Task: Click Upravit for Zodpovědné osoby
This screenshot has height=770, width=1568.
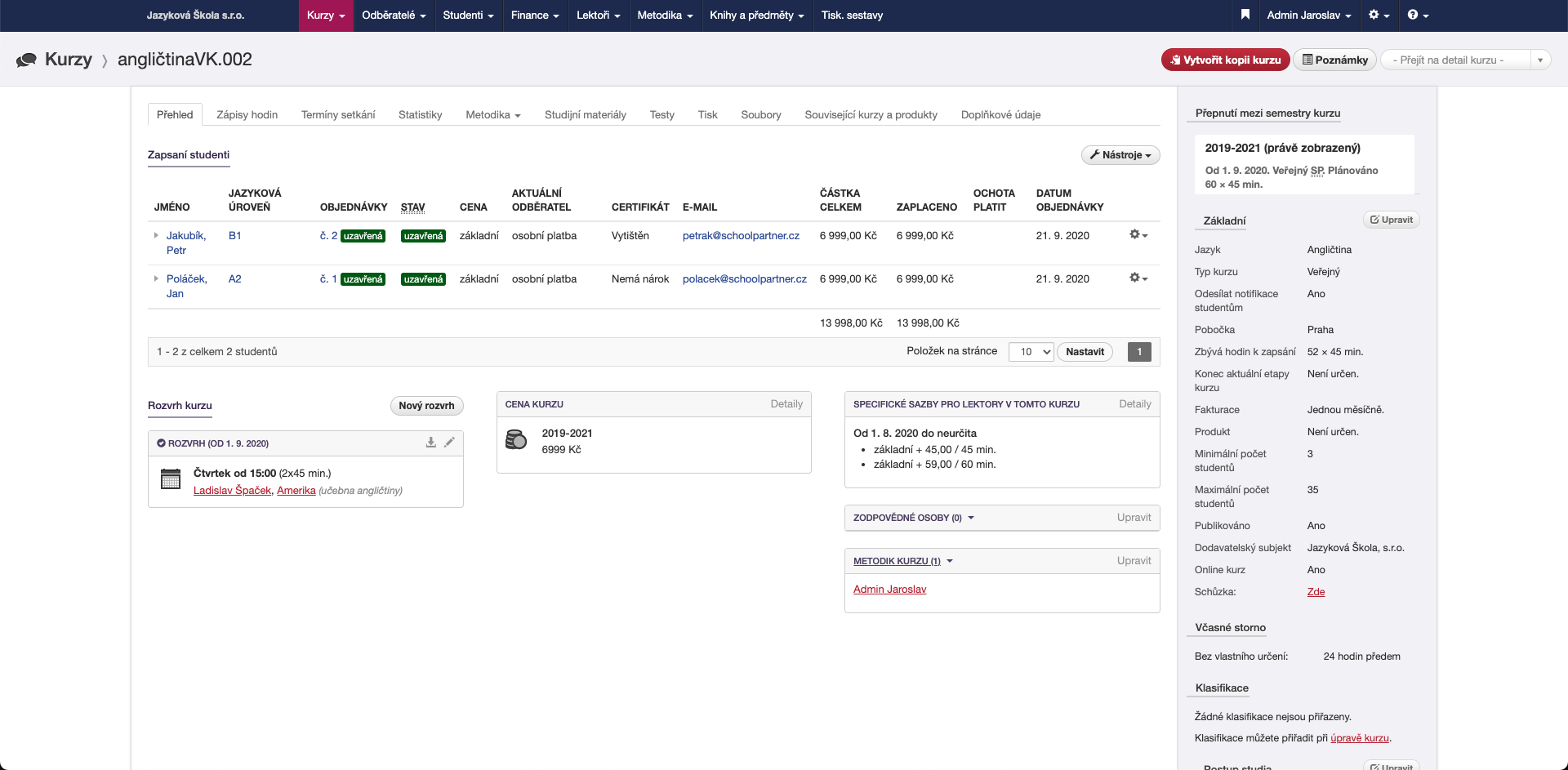Action: [1134, 518]
